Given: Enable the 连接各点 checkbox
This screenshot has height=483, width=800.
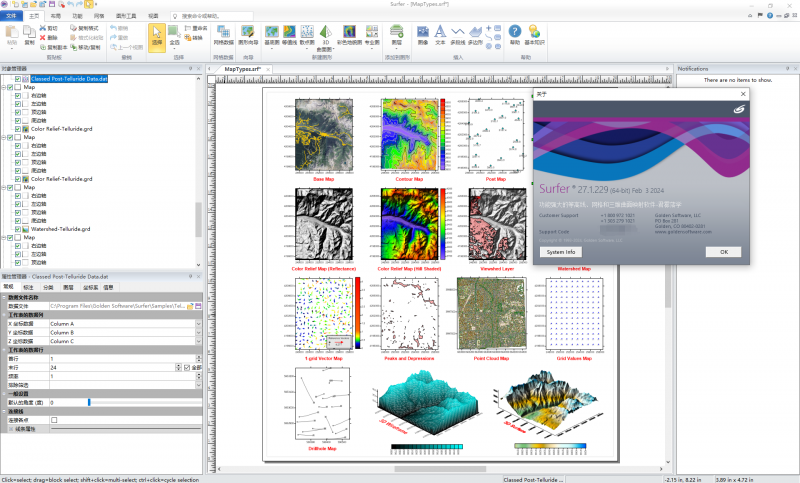Looking at the screenshot, I should [x=54, y=420].
